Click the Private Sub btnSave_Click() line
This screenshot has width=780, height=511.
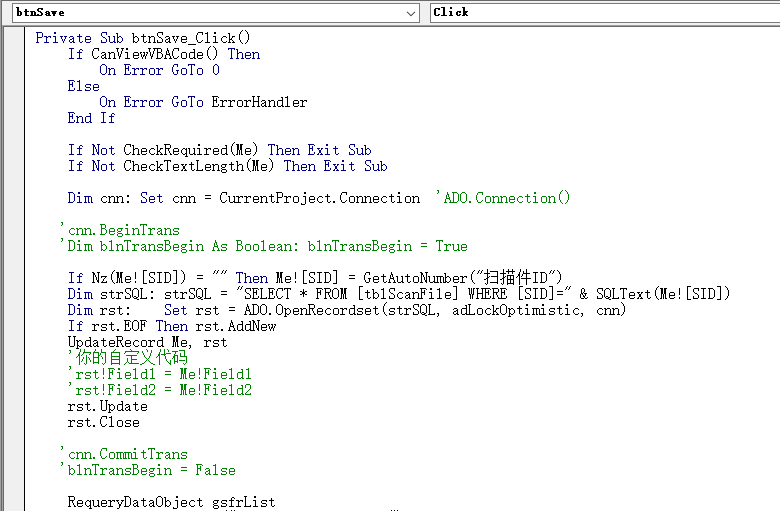coord(143,38)
